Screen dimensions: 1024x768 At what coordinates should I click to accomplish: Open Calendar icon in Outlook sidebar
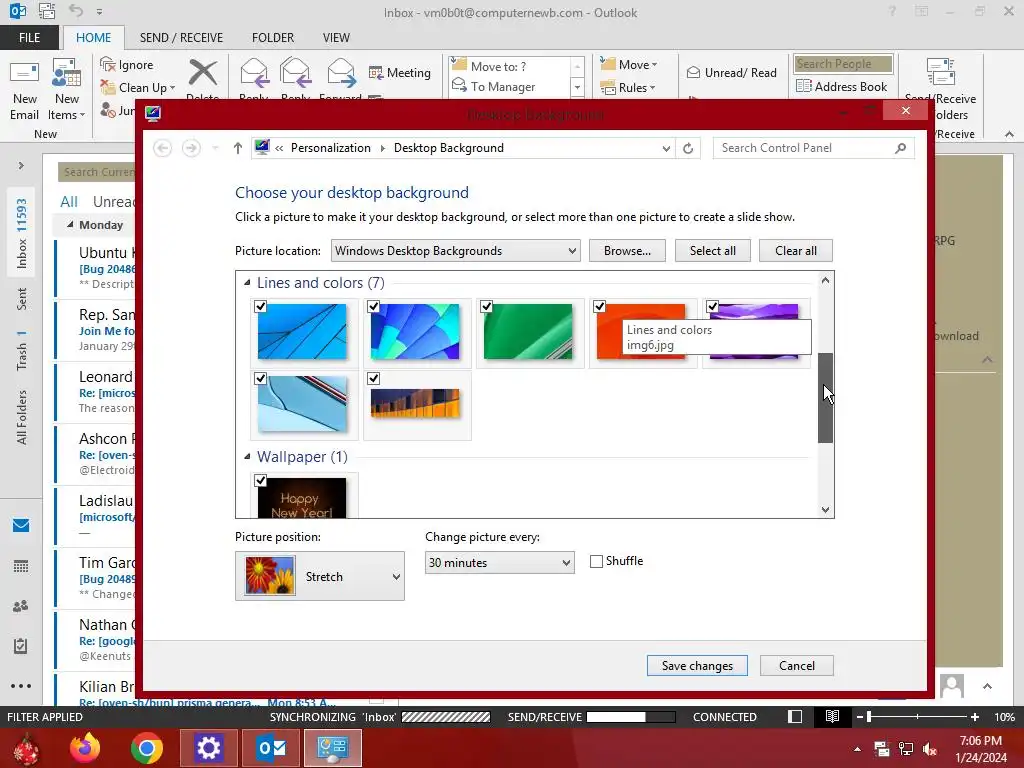click(21, 566)
